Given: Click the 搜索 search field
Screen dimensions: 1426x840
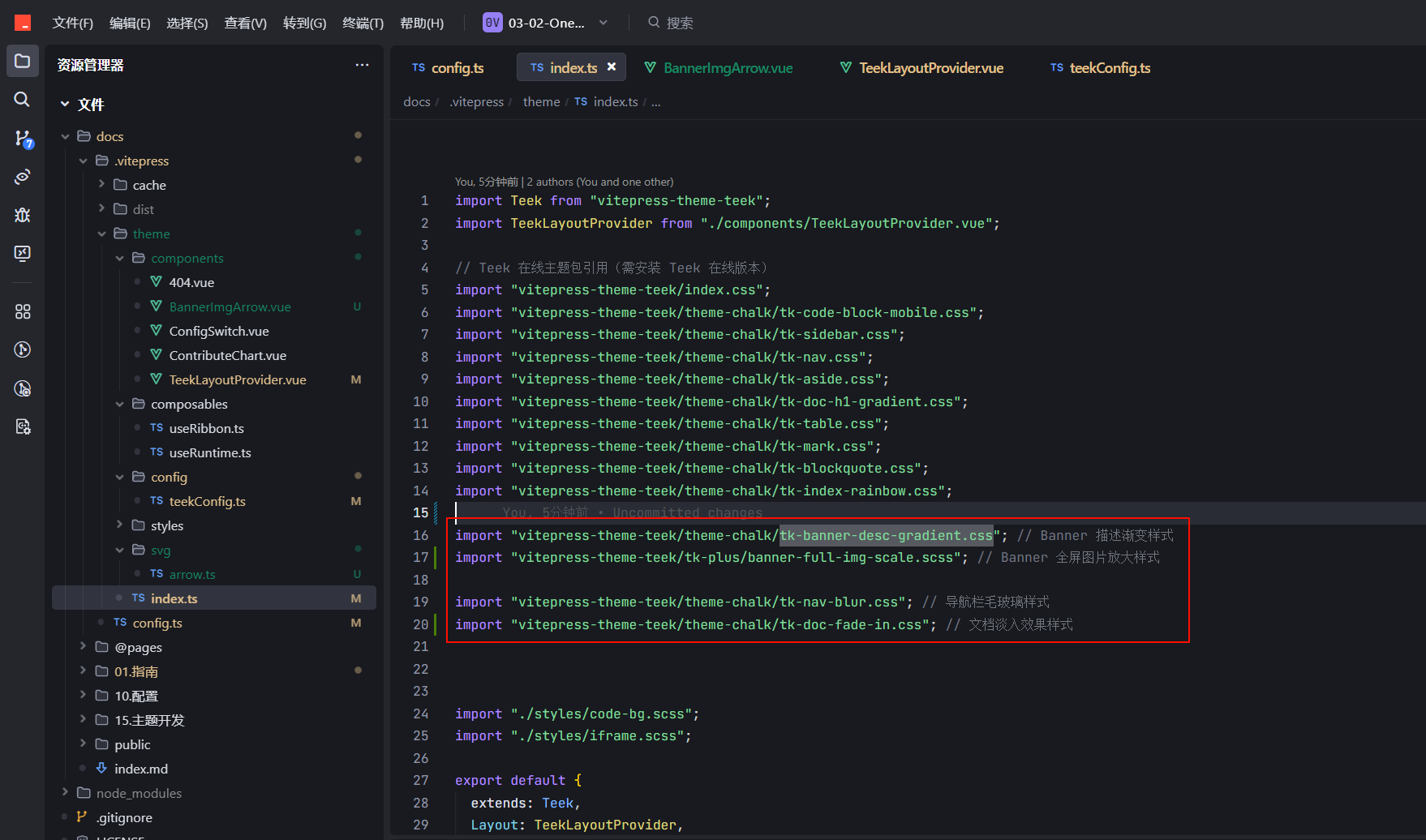Looking at the screenshot, I should (680, 23).
